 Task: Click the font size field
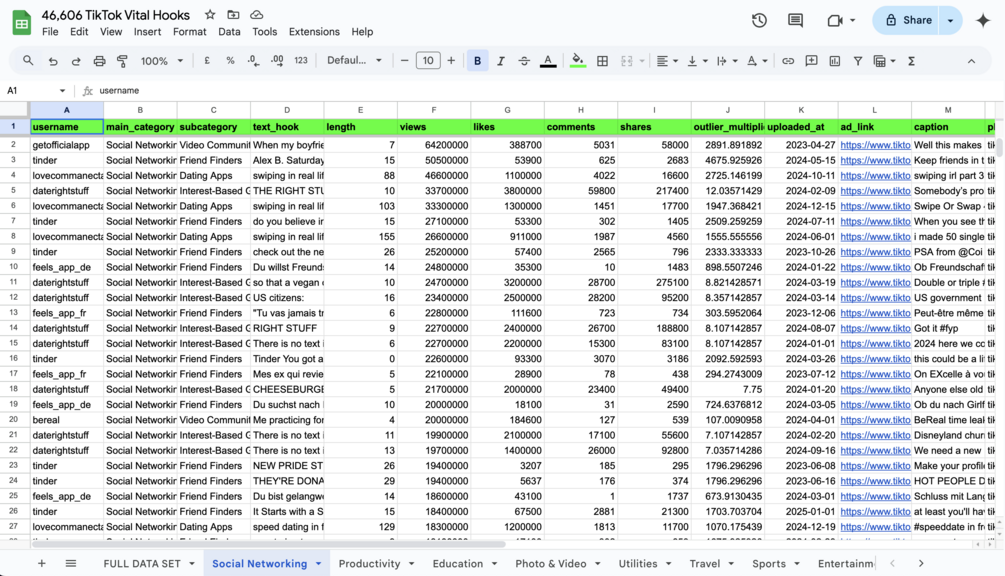[x=428, y=61]
